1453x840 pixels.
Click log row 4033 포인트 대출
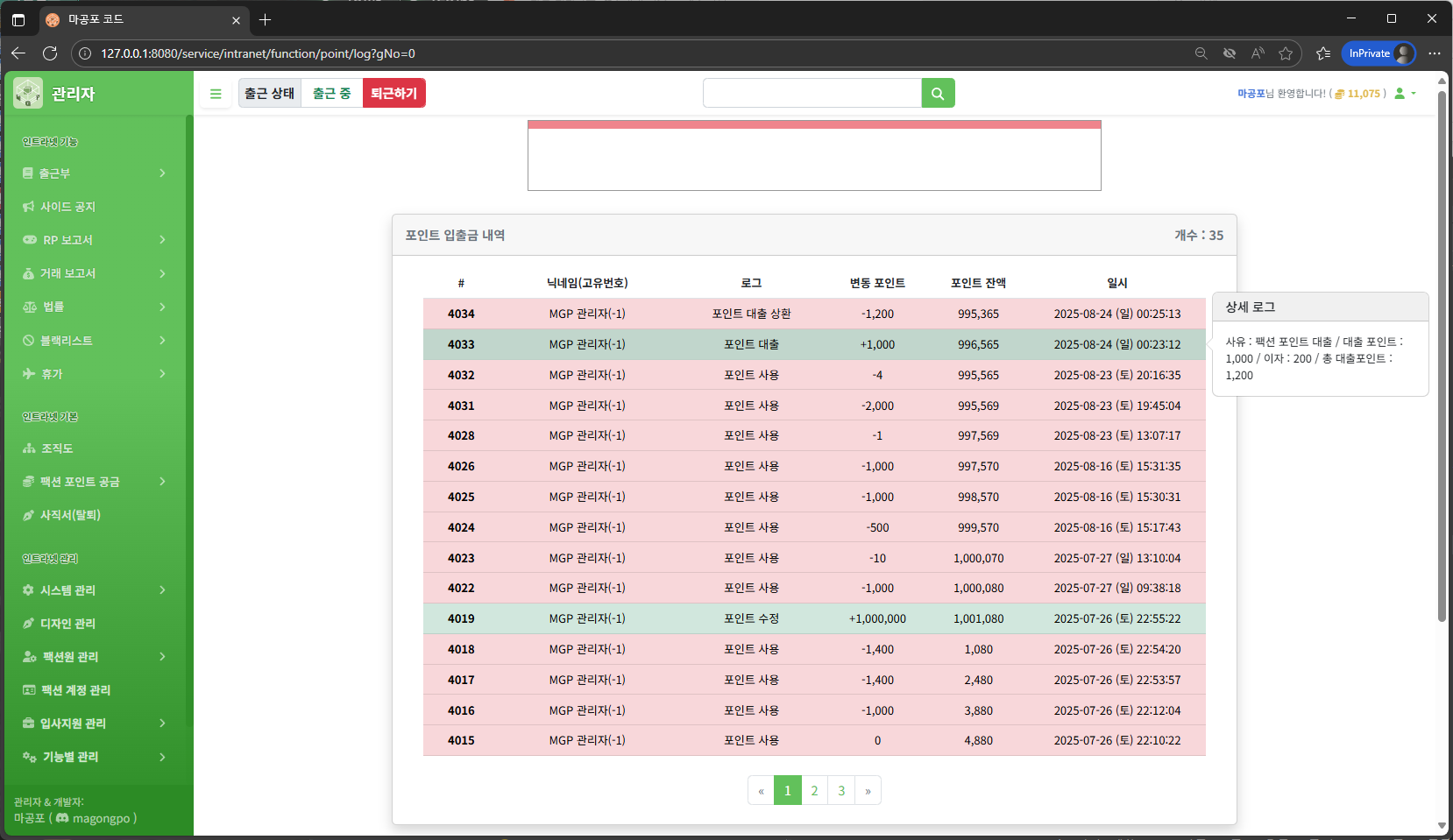[x=814, y=344]
